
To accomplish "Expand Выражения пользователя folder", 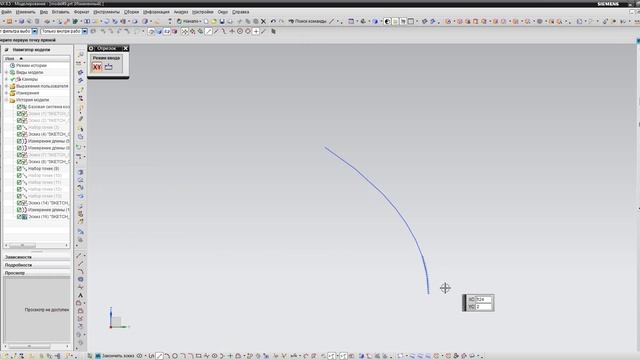I will pos(6,86).
